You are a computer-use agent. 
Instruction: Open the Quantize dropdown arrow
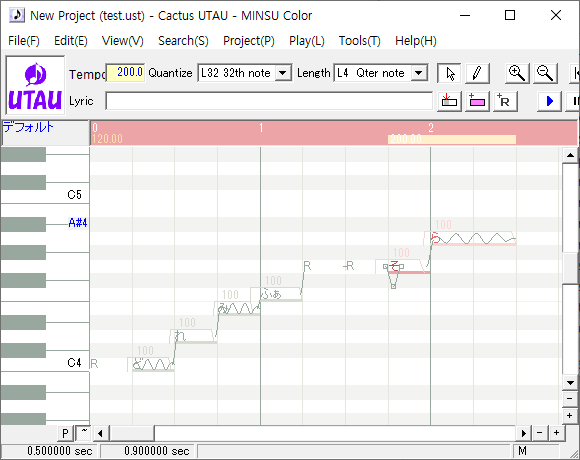pos(283,73)
